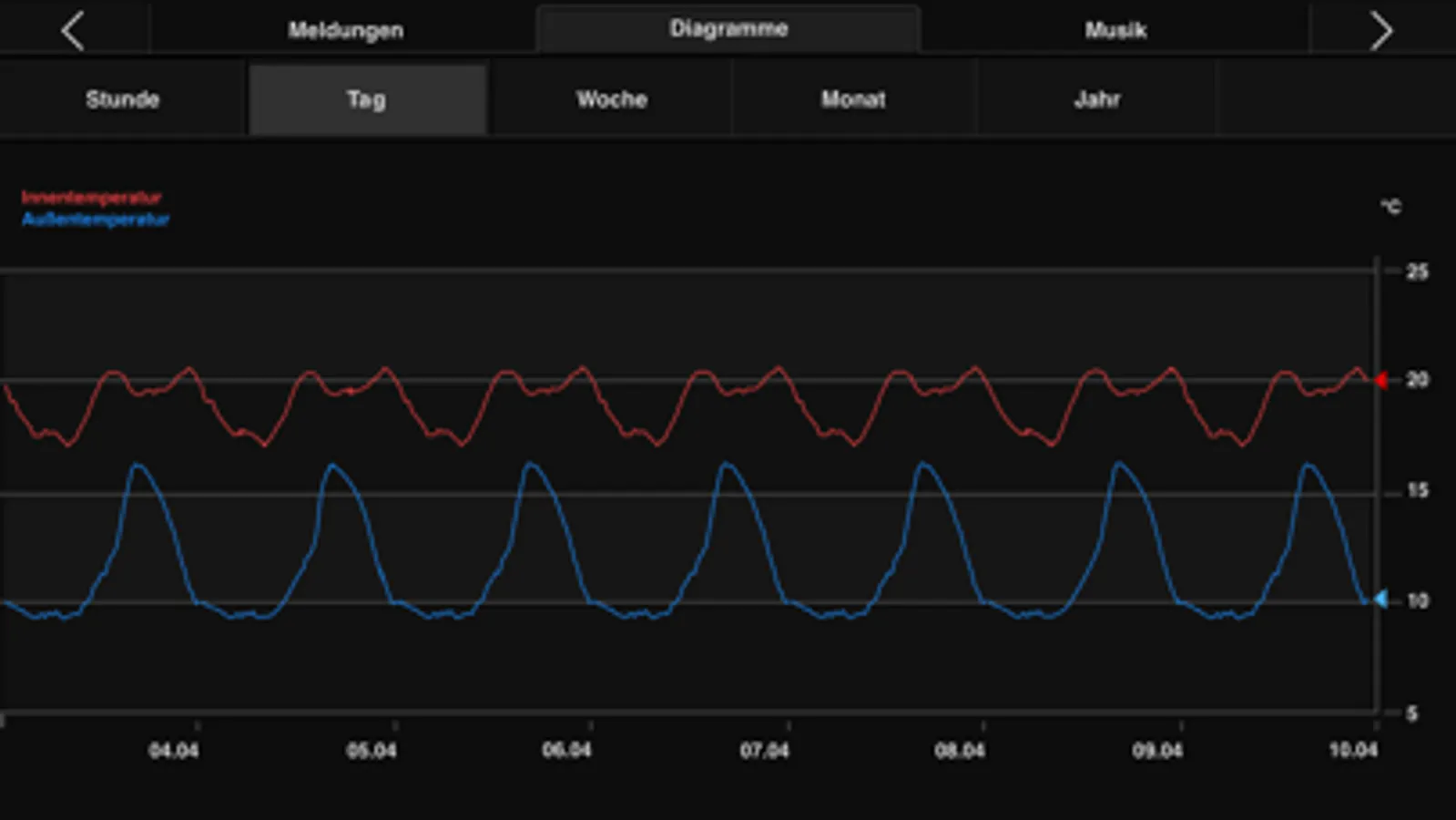Go back with the left arrow
The height and width of the screenshot is (820, 1456).
(73, 31)
